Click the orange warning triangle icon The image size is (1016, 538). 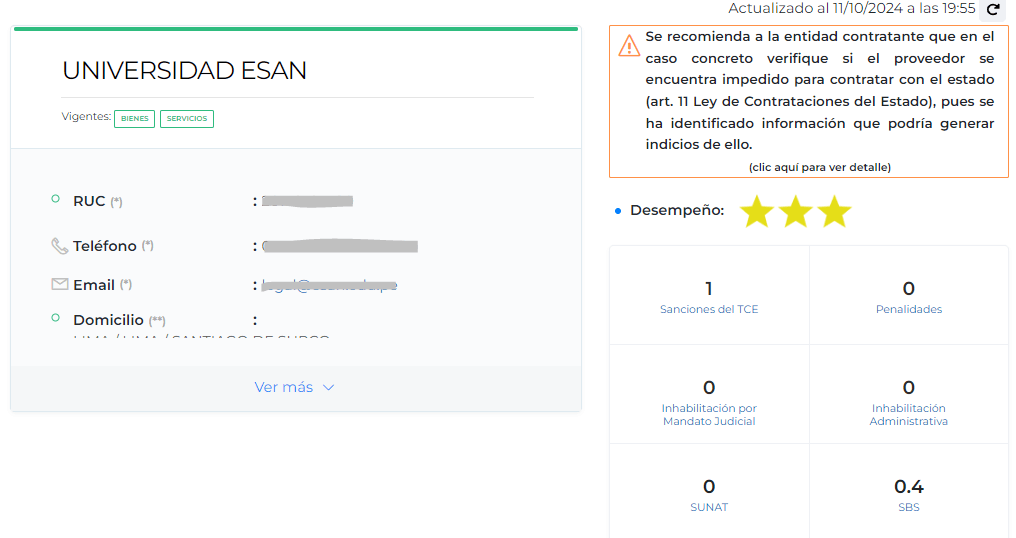pyautogui.click(x=629, y=45)
